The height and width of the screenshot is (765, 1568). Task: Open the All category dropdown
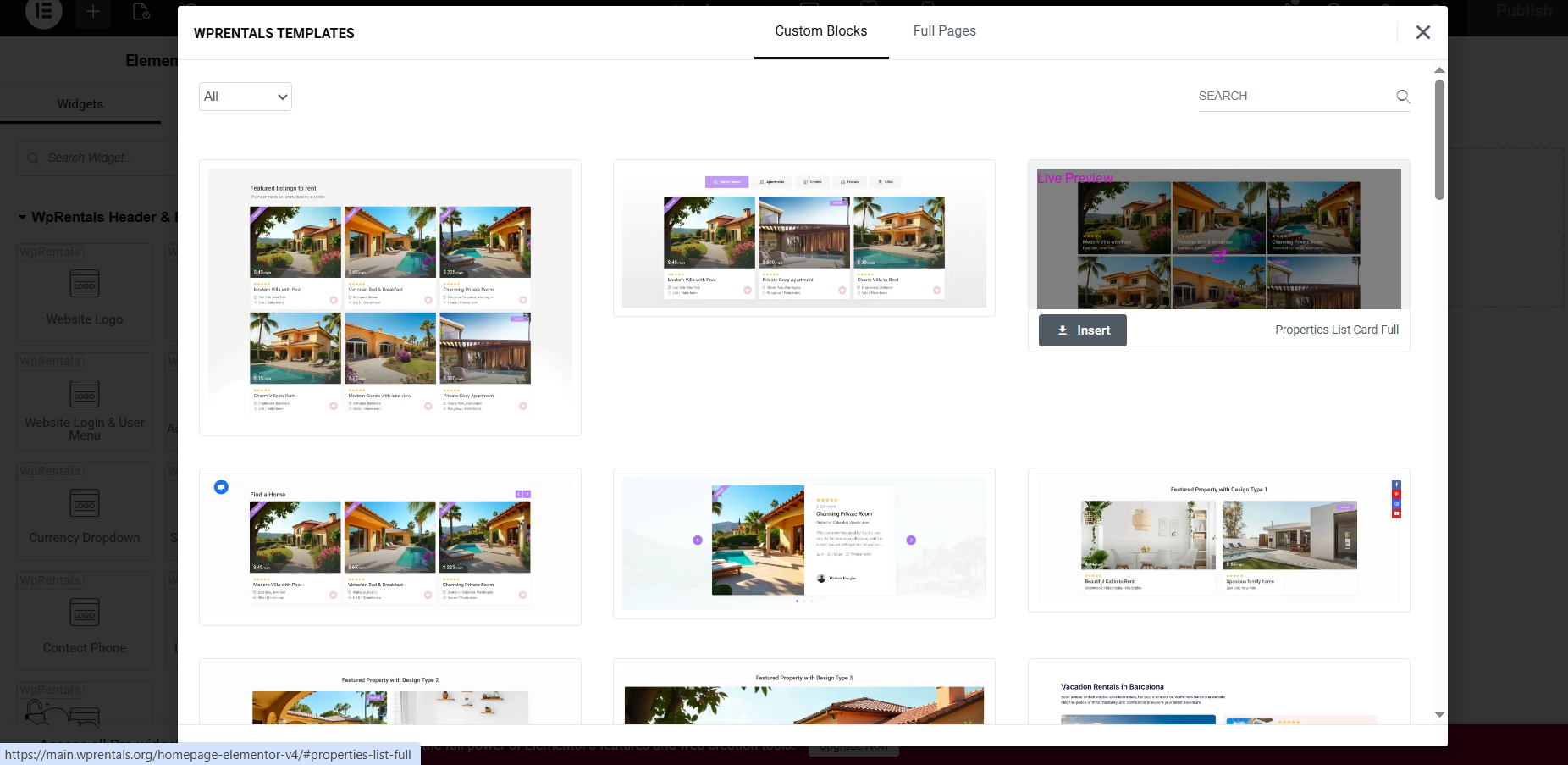coord(246,97)
